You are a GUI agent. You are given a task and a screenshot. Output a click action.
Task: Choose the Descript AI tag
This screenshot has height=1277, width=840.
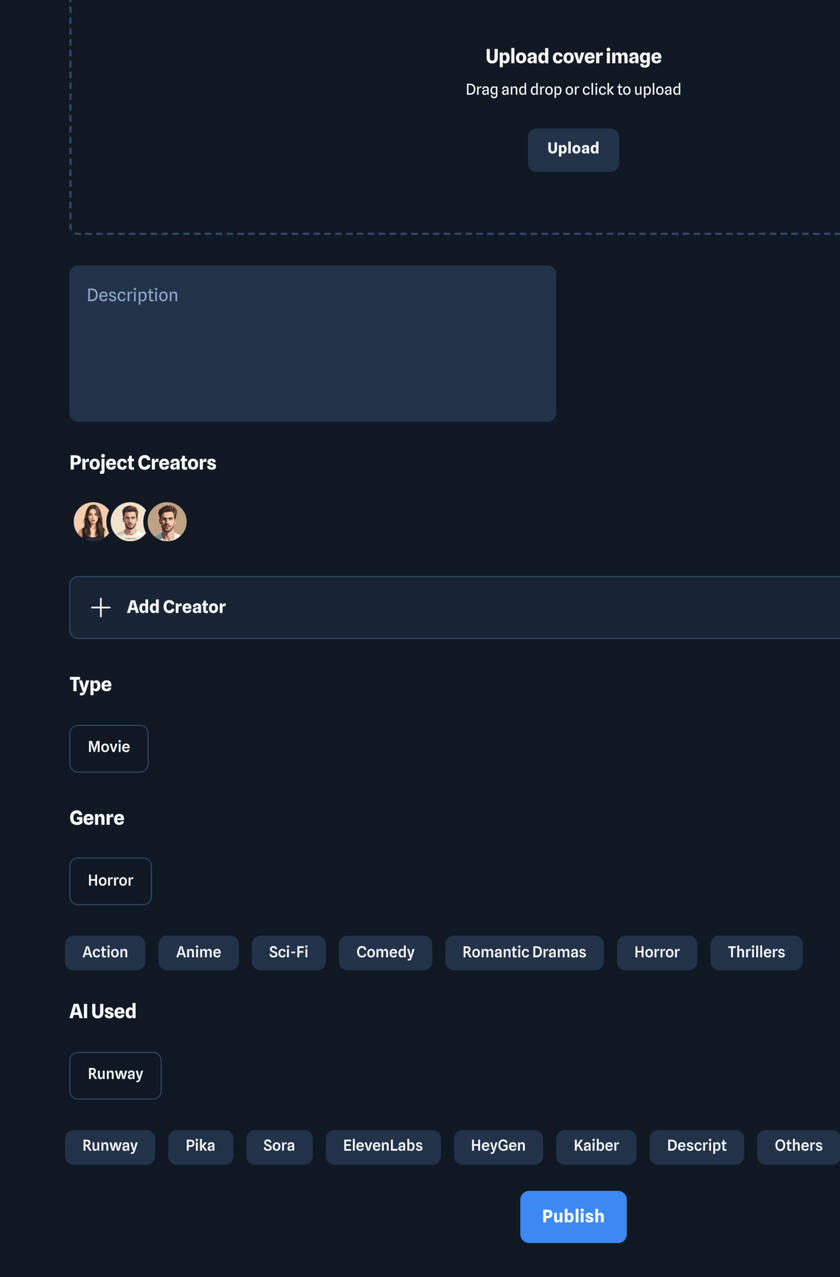(696, 1146)
